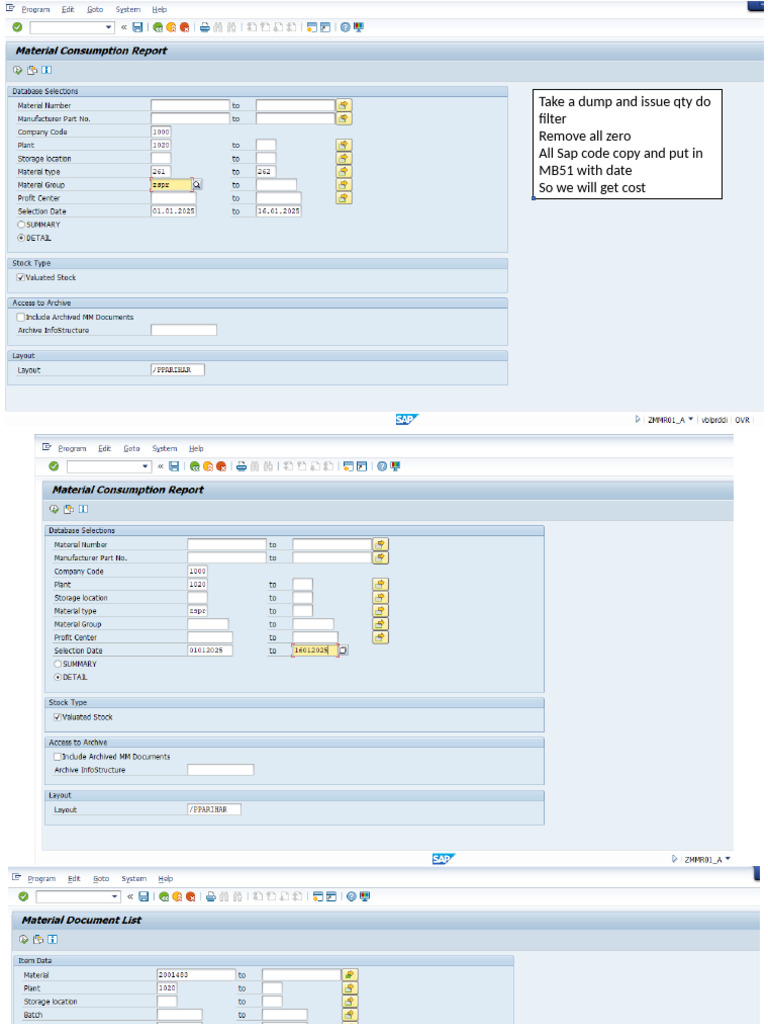The image size is (768, 1024).
Task: Select SUMMARY radio button in middle window
Action: 57,664
